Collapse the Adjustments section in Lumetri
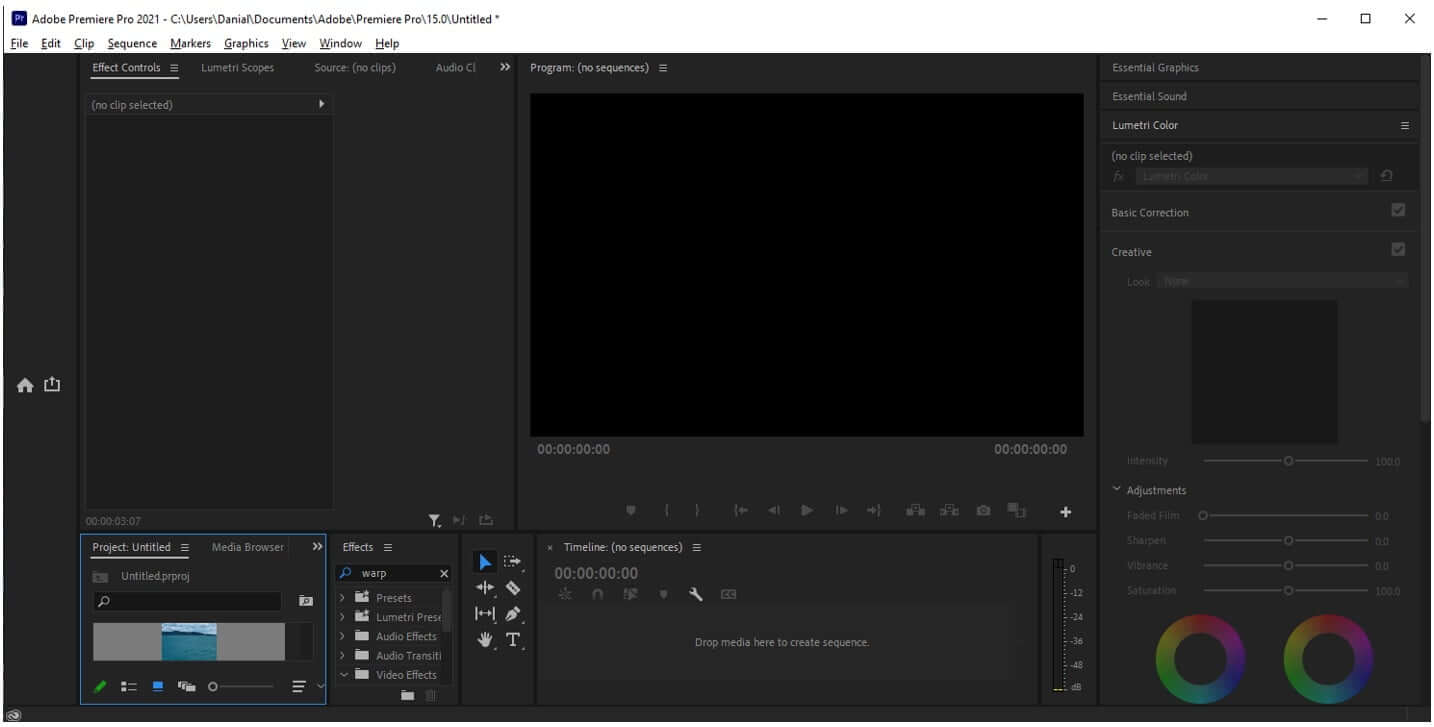 (1117, 490)
